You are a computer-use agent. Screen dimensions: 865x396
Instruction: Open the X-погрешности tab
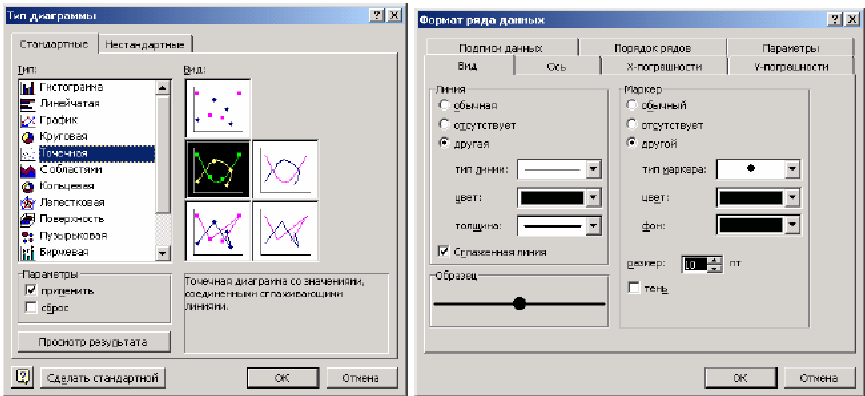663,67
